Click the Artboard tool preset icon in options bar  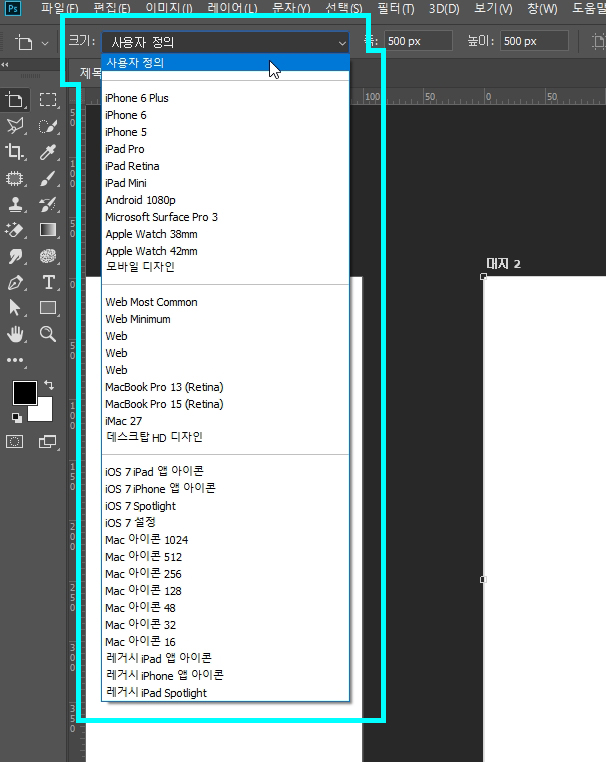pyautogui.click(x=23, y=42)
